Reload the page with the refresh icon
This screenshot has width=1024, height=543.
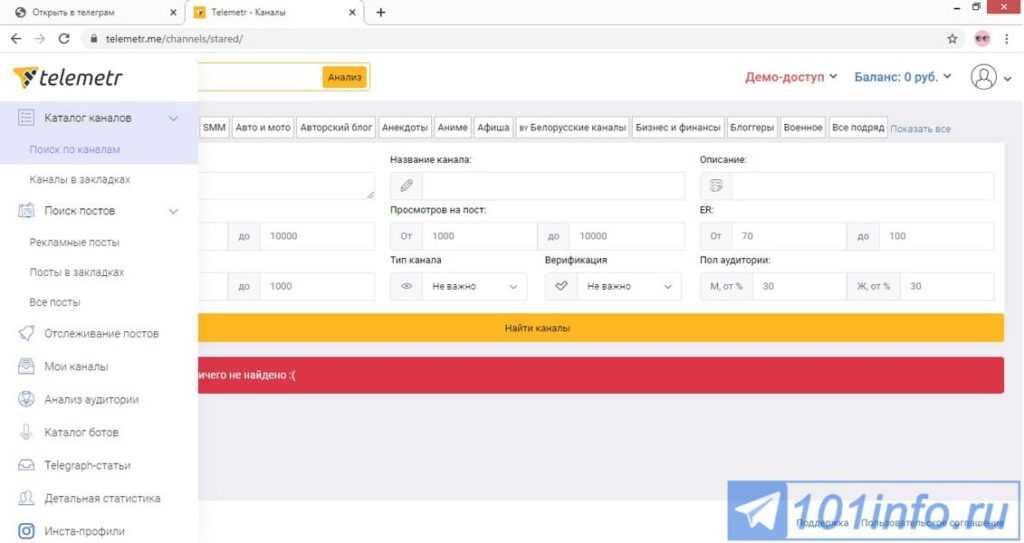pos(64,39)
